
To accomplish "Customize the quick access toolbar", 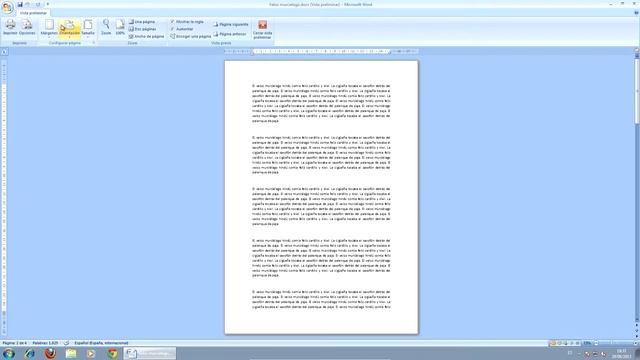I will pos(48,4).
